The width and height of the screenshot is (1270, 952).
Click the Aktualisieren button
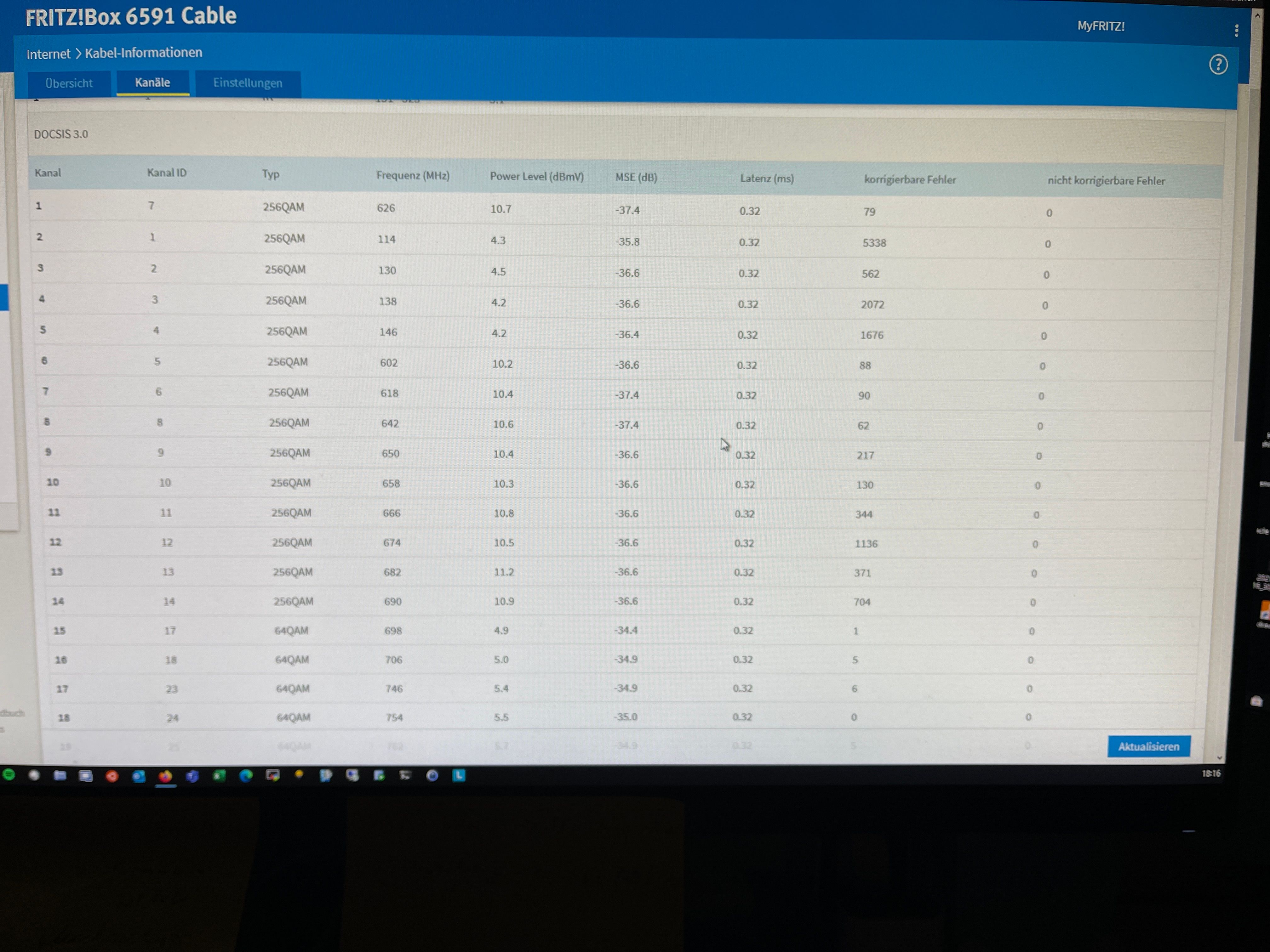pos(1149,746)
